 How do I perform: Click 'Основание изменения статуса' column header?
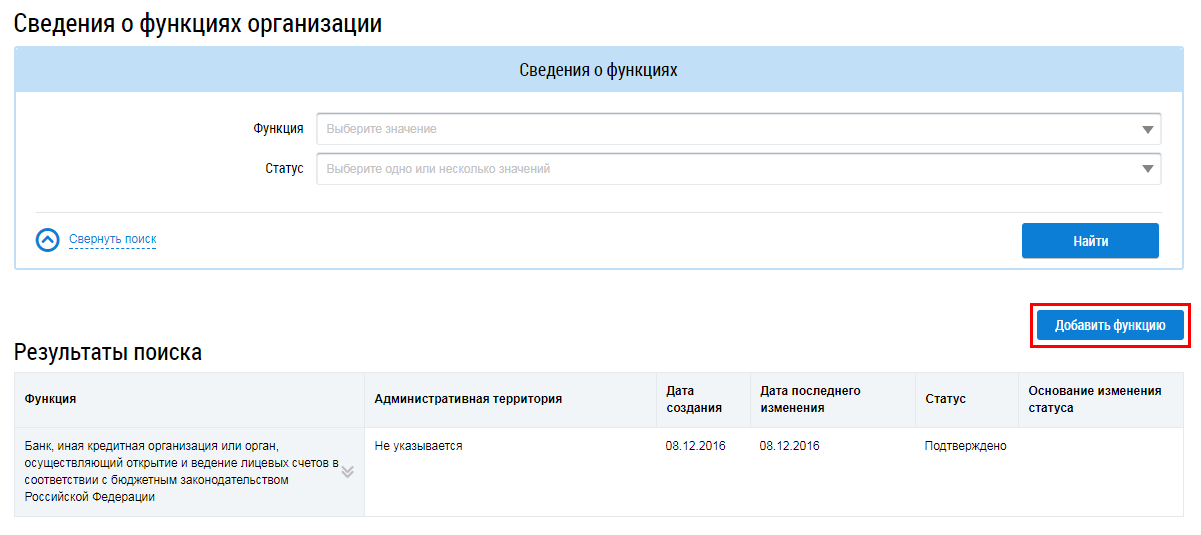click(x=1094, y=399)
